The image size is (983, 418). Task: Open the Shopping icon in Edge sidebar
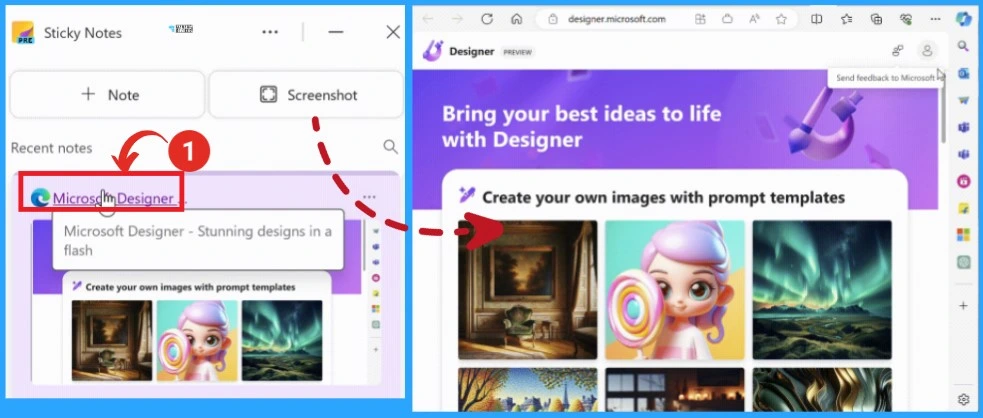coord(964,100)
